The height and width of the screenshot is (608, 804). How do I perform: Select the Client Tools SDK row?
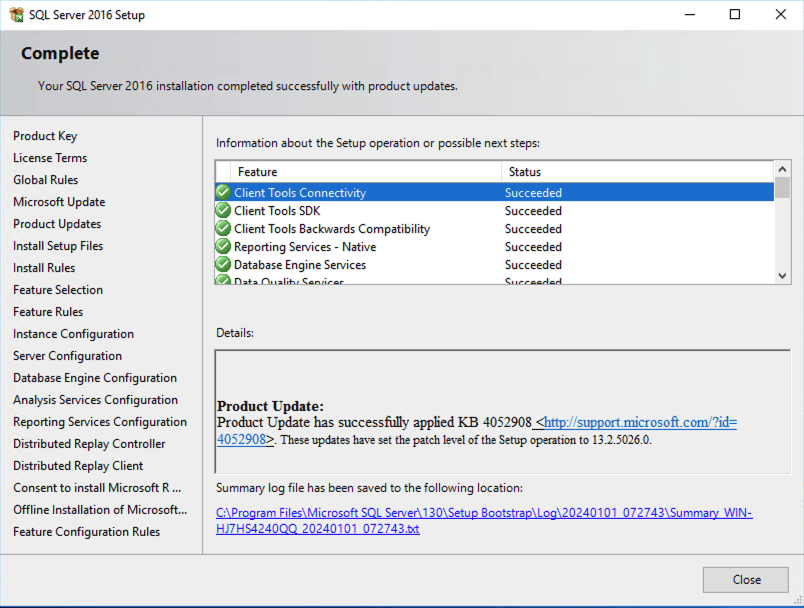tap(400, 211)
